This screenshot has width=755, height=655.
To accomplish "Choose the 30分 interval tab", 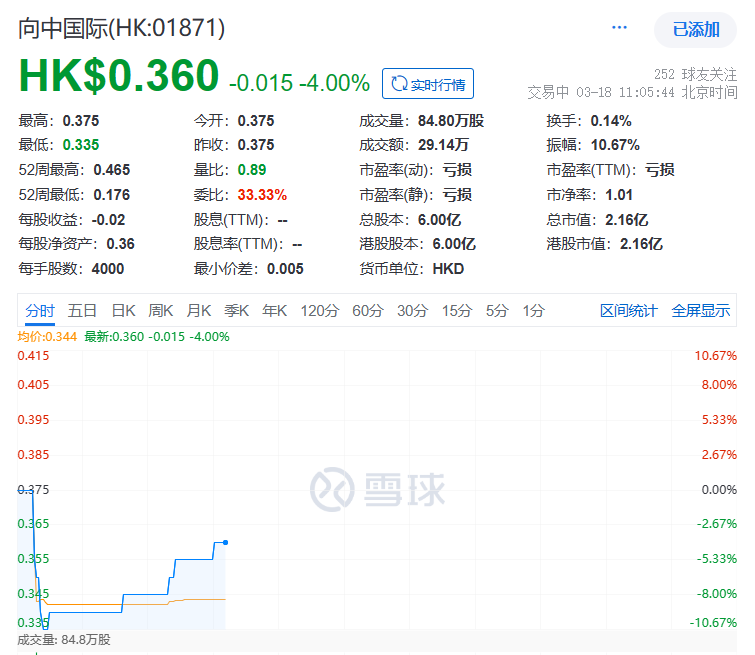I will tap(412, 311).
